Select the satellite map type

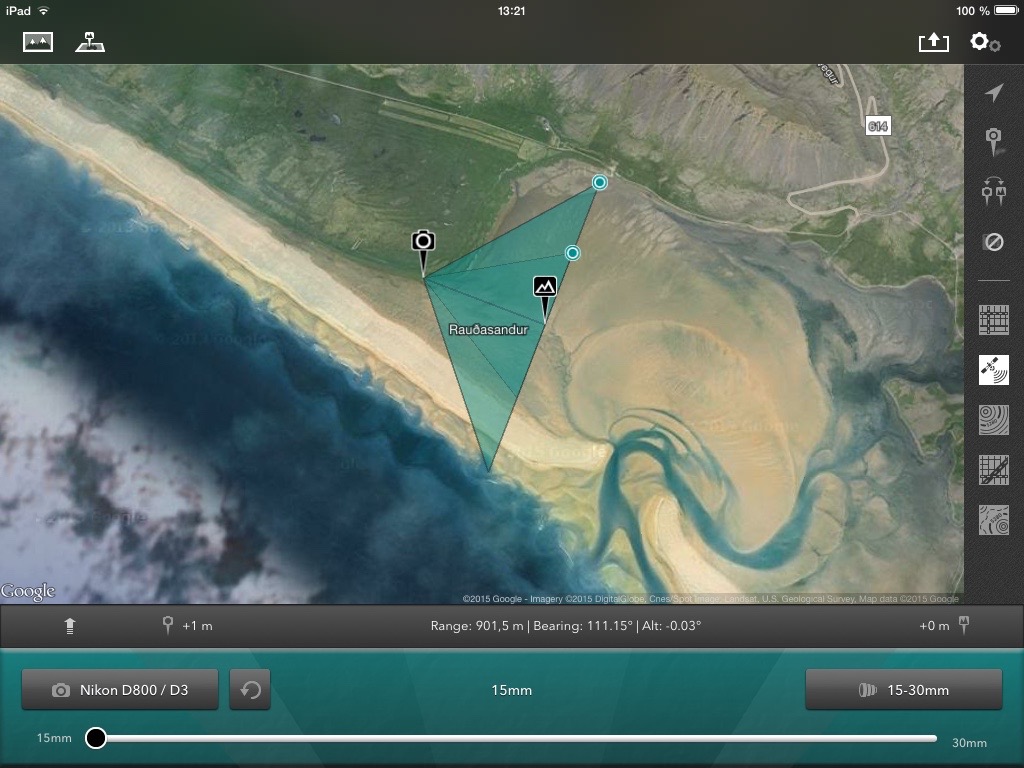(994, 370)
